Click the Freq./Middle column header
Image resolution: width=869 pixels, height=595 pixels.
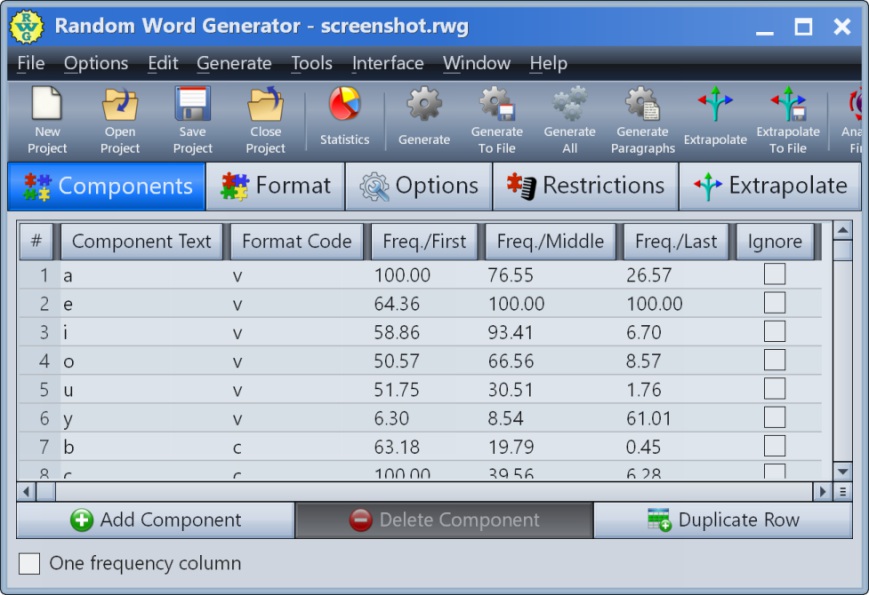(x=550, y=242)
